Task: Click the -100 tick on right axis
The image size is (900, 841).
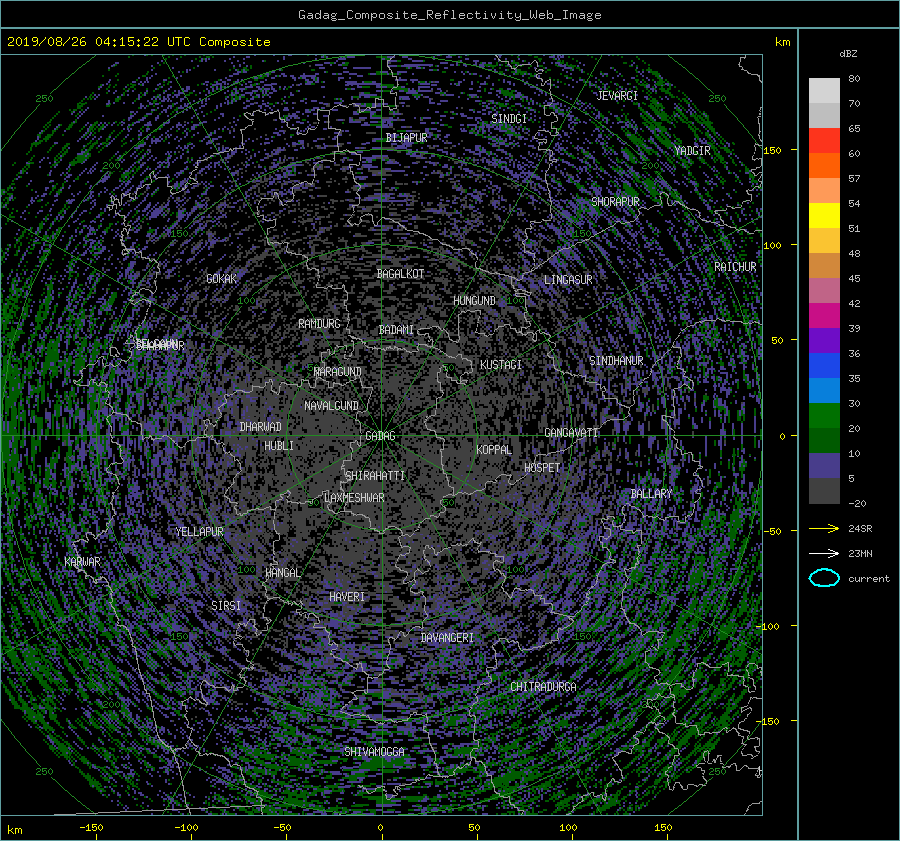Action: [770, 626]
